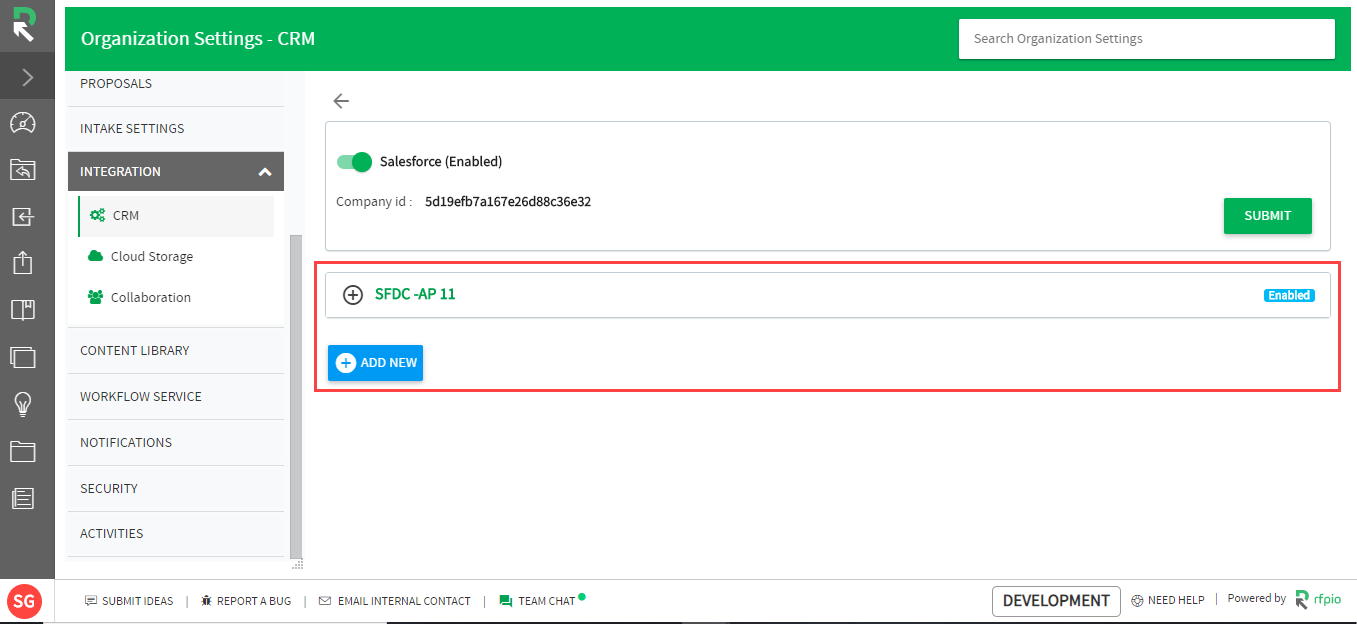Viewport: 1357px width, 624px height.
Task: Click NEED HELP in footer
Action: [1168, 600]
